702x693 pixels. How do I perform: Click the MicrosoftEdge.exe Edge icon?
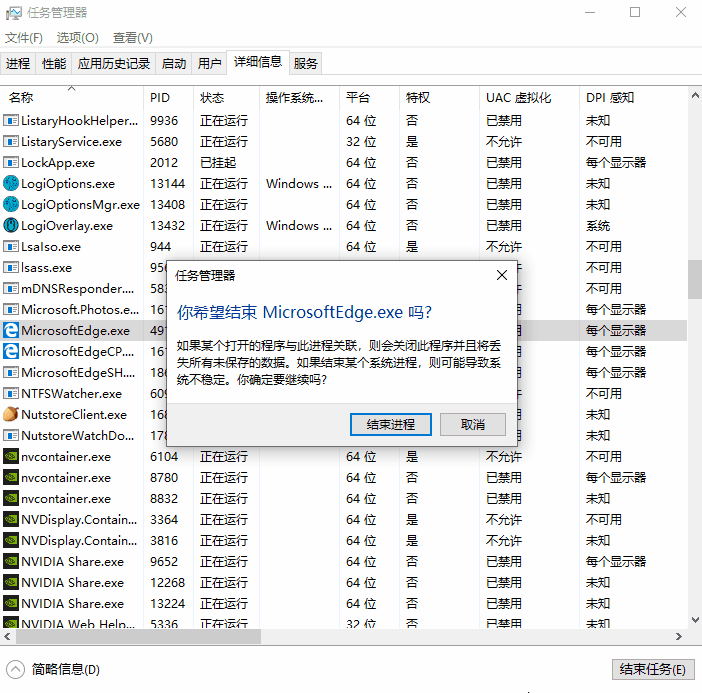11,330
